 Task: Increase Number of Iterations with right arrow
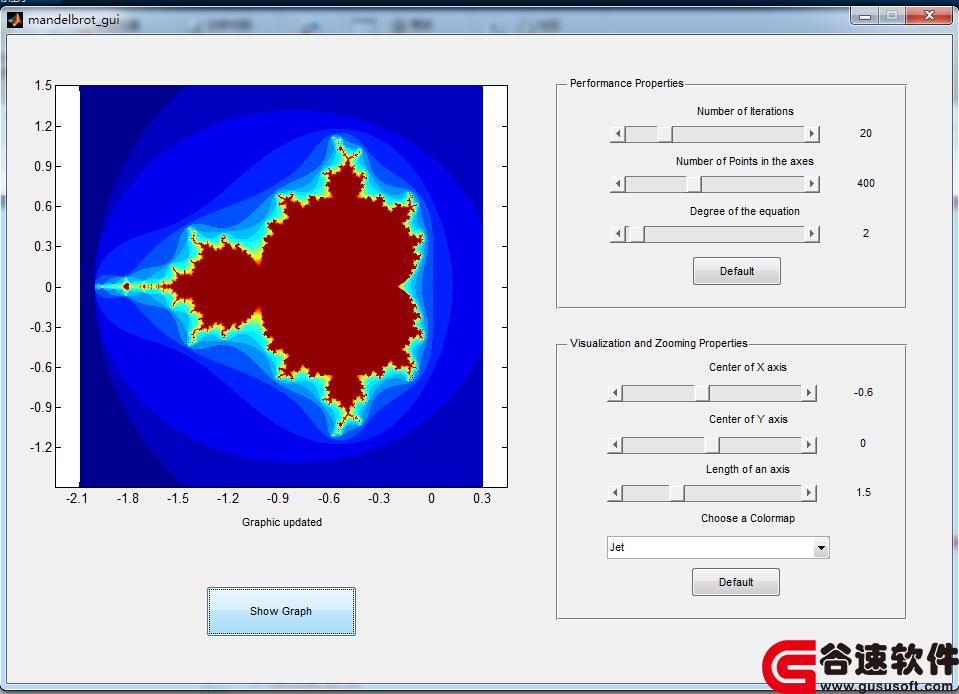[812, 133]
